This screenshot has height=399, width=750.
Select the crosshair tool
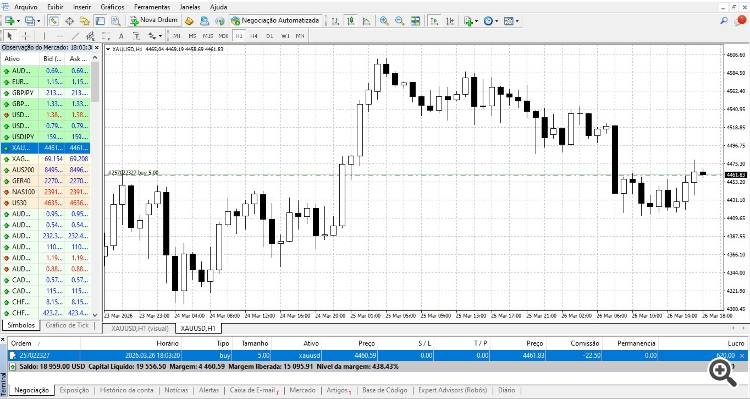pos(25,36)
